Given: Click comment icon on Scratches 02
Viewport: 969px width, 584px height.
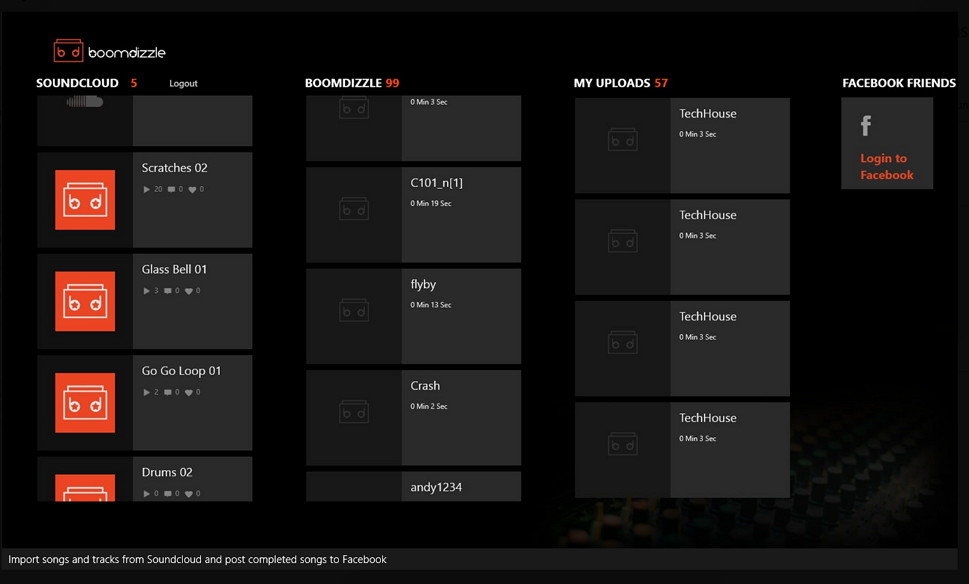Looking at the screenshot, I should pos(171,190).
